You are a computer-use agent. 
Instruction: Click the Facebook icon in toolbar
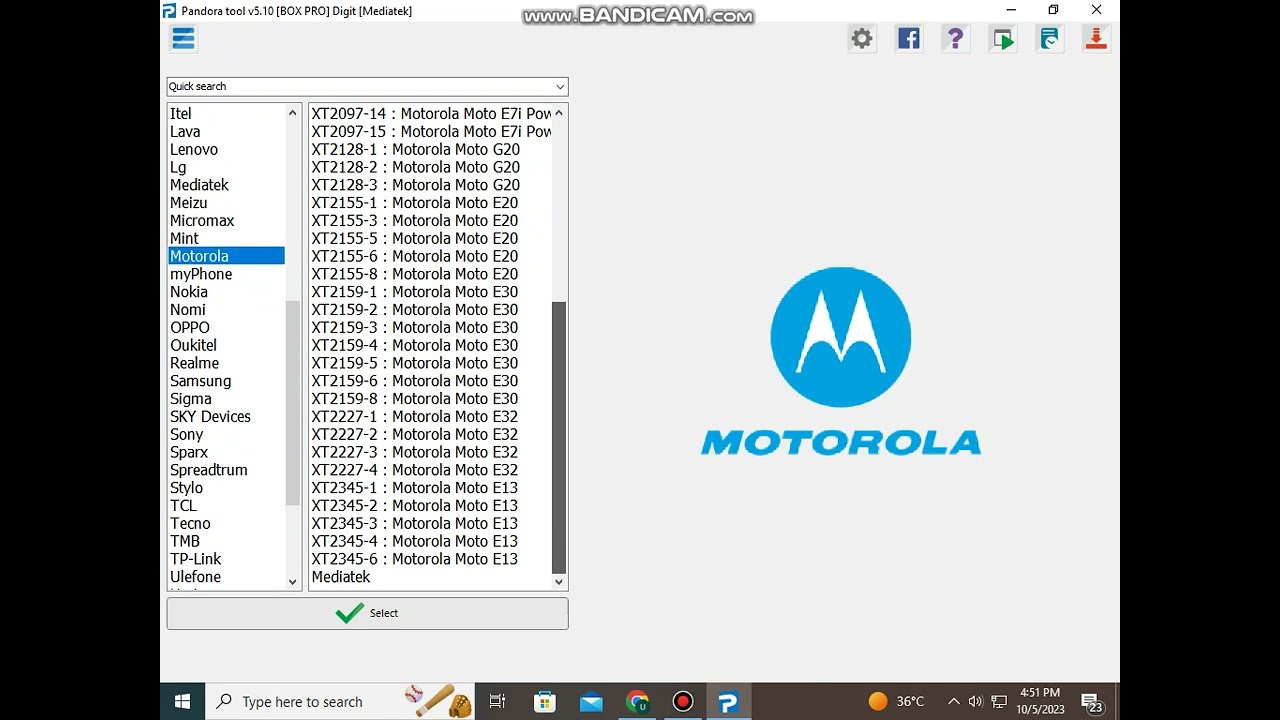click(x=908, y=39)
